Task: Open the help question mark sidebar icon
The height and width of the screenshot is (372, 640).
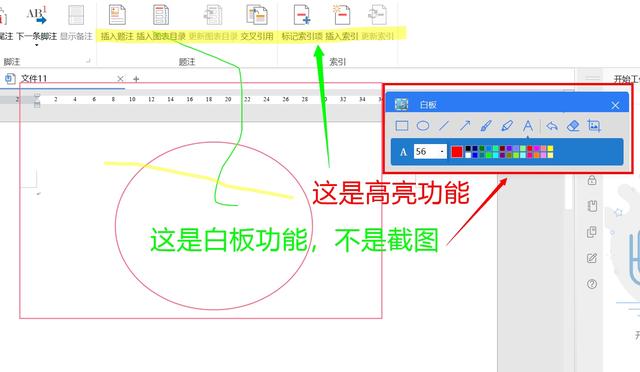Action: tap(592, 284)
